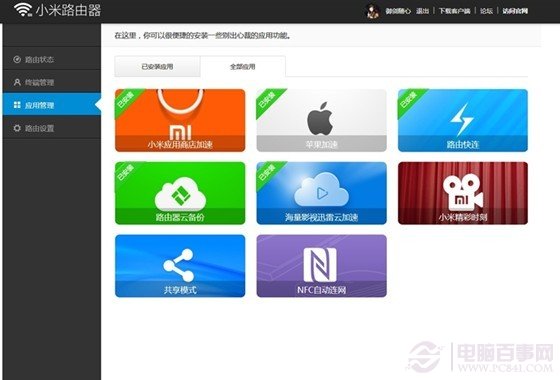Screen dimensions: 560x380
Task: Open the 小米应用商店加速 app tile
Action: tap(180, 120)
